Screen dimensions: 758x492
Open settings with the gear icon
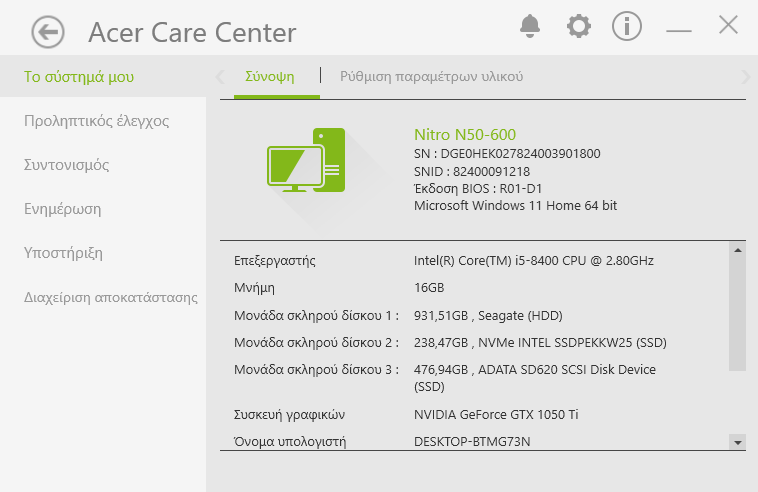coord(579,26)
